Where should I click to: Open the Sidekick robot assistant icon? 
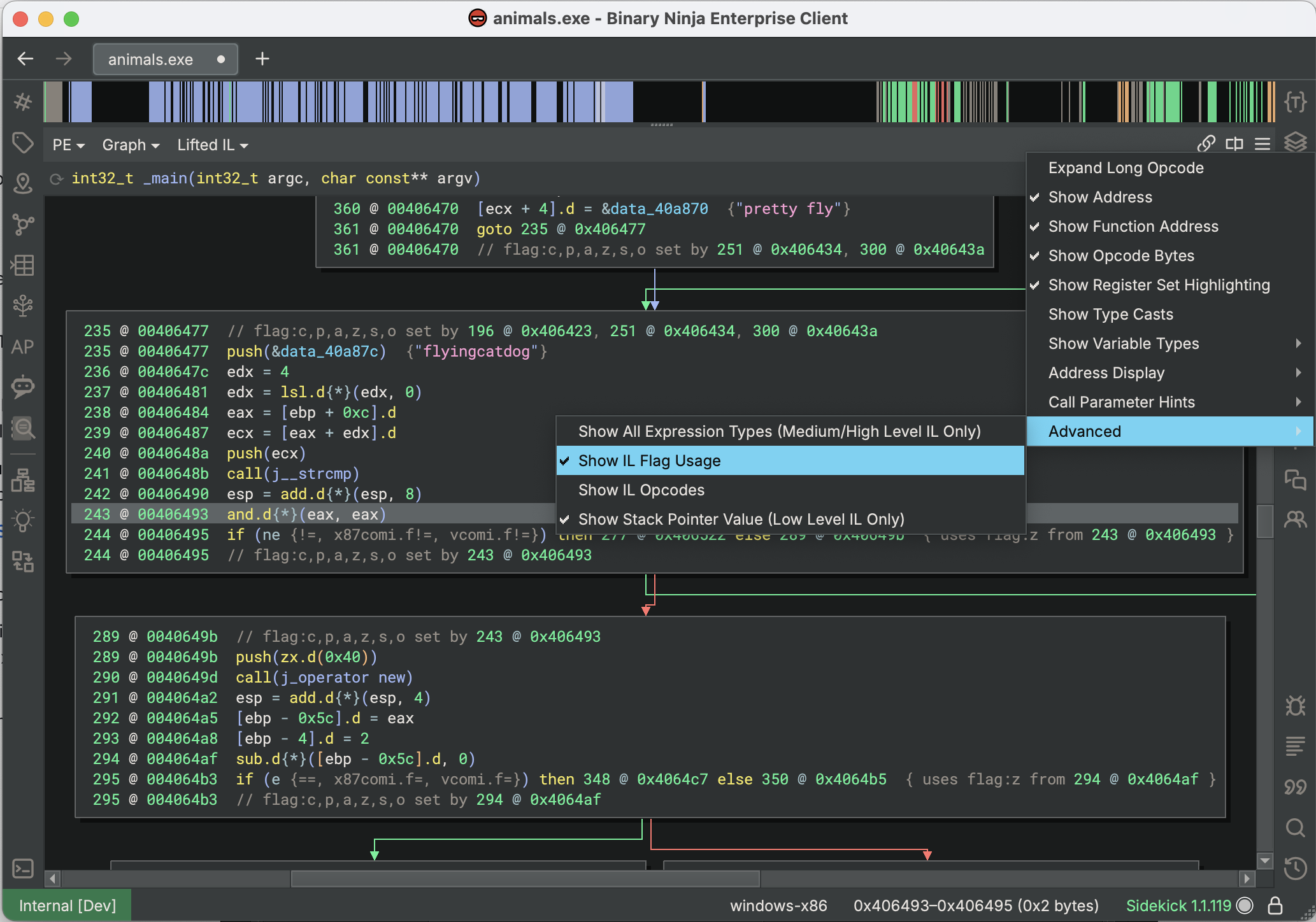pos(23,387)
